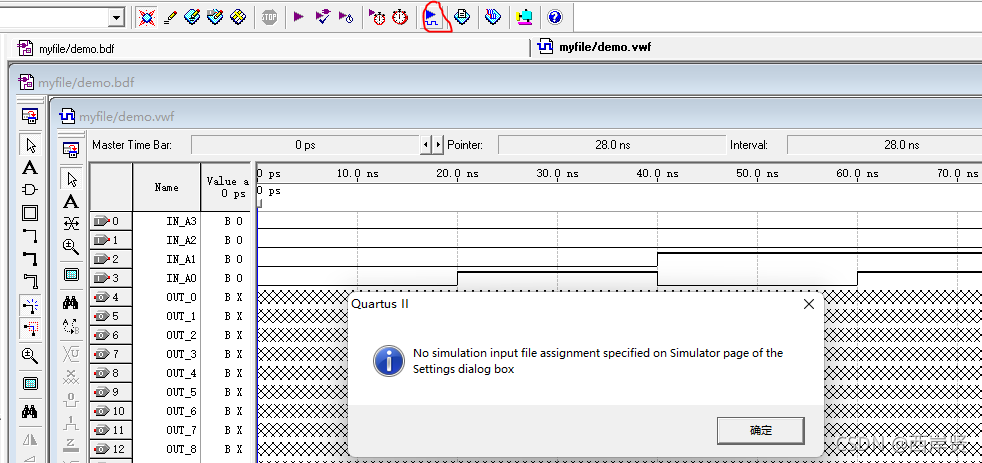
Task: Click the Find binoculars in waveform toolbar
Action: pos(71,303)
